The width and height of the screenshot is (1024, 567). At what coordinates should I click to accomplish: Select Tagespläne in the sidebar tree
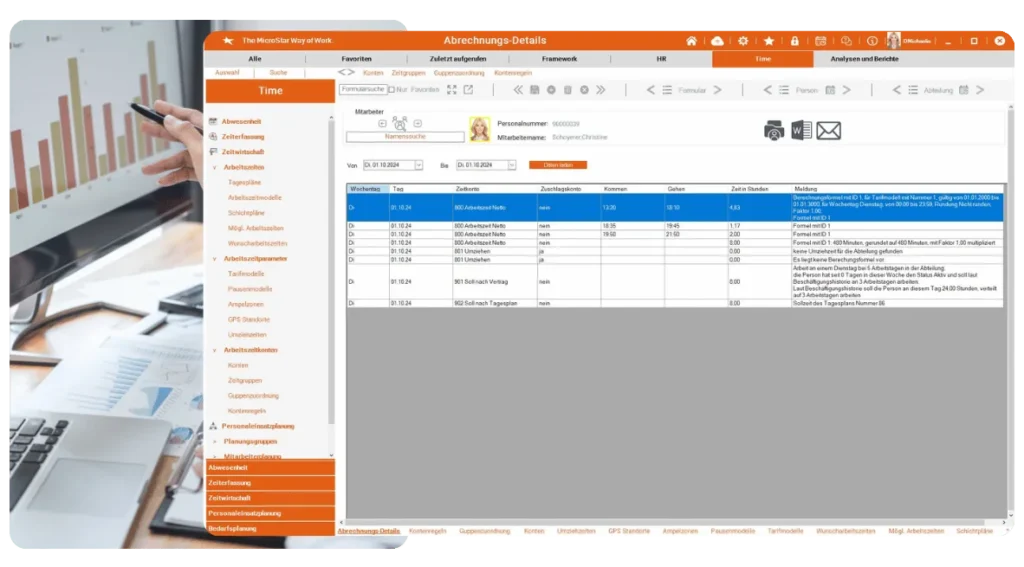[x=244, y=183]
